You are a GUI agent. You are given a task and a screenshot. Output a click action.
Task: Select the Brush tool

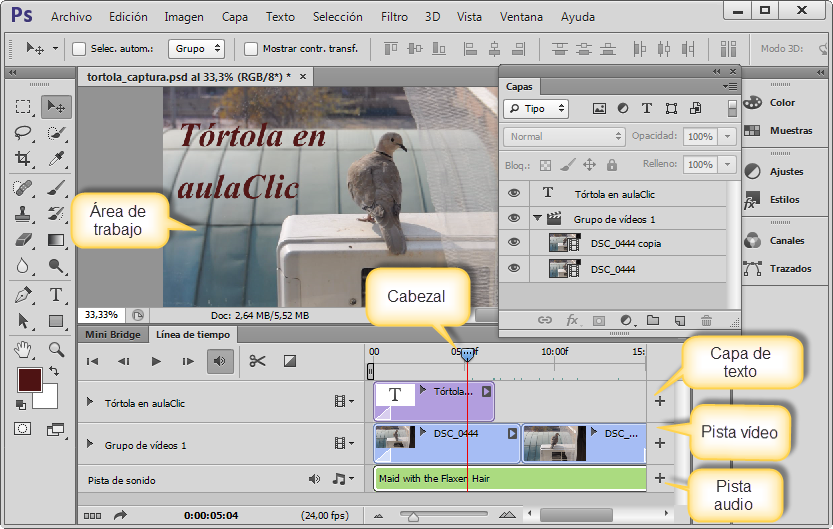click(x=56, y=187)
